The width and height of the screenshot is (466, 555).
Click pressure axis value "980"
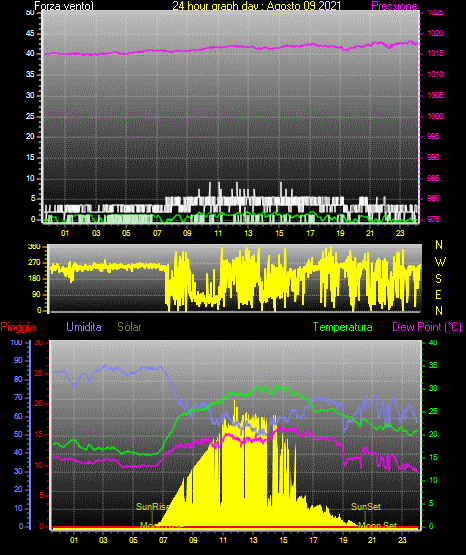(x=433, y=198)
